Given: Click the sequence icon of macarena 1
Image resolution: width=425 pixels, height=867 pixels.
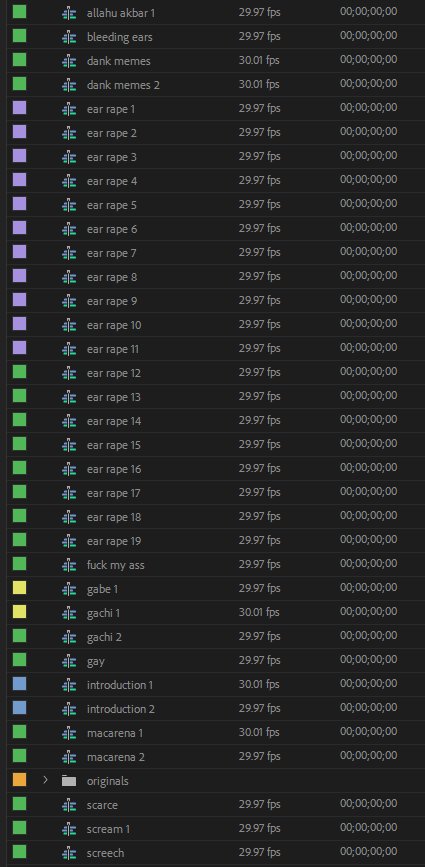Looking at the screenshot, I should point(69,733).
